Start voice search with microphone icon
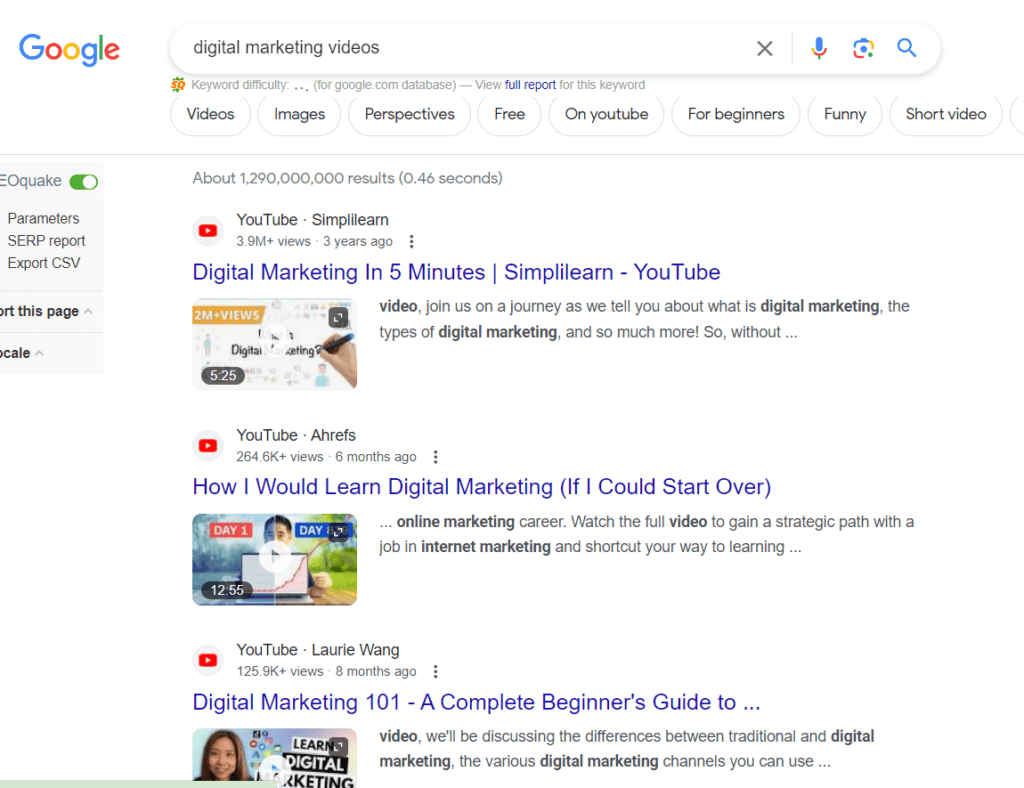This screenshot has width=1024, height=788. (818, 48)
